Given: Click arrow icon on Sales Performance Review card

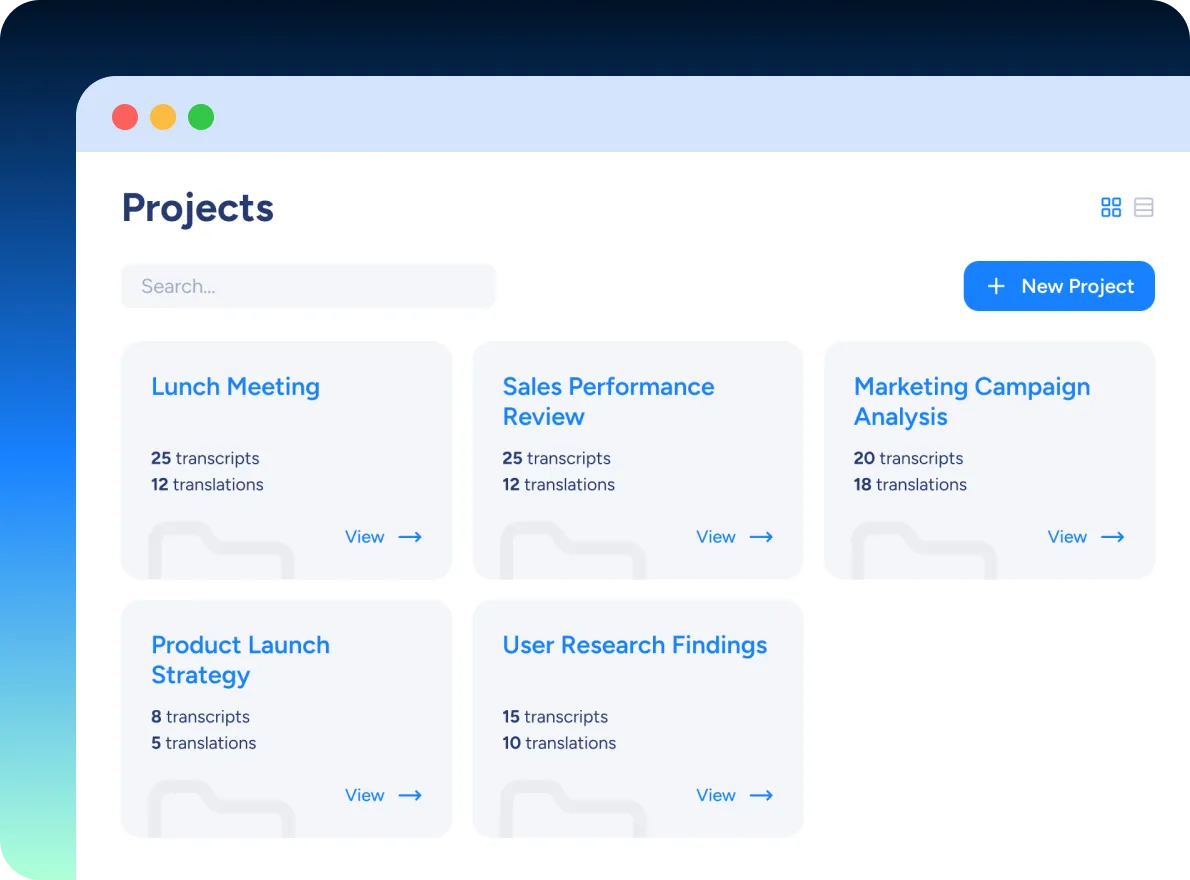Looking at the screenshot, I should pos(761,537).
